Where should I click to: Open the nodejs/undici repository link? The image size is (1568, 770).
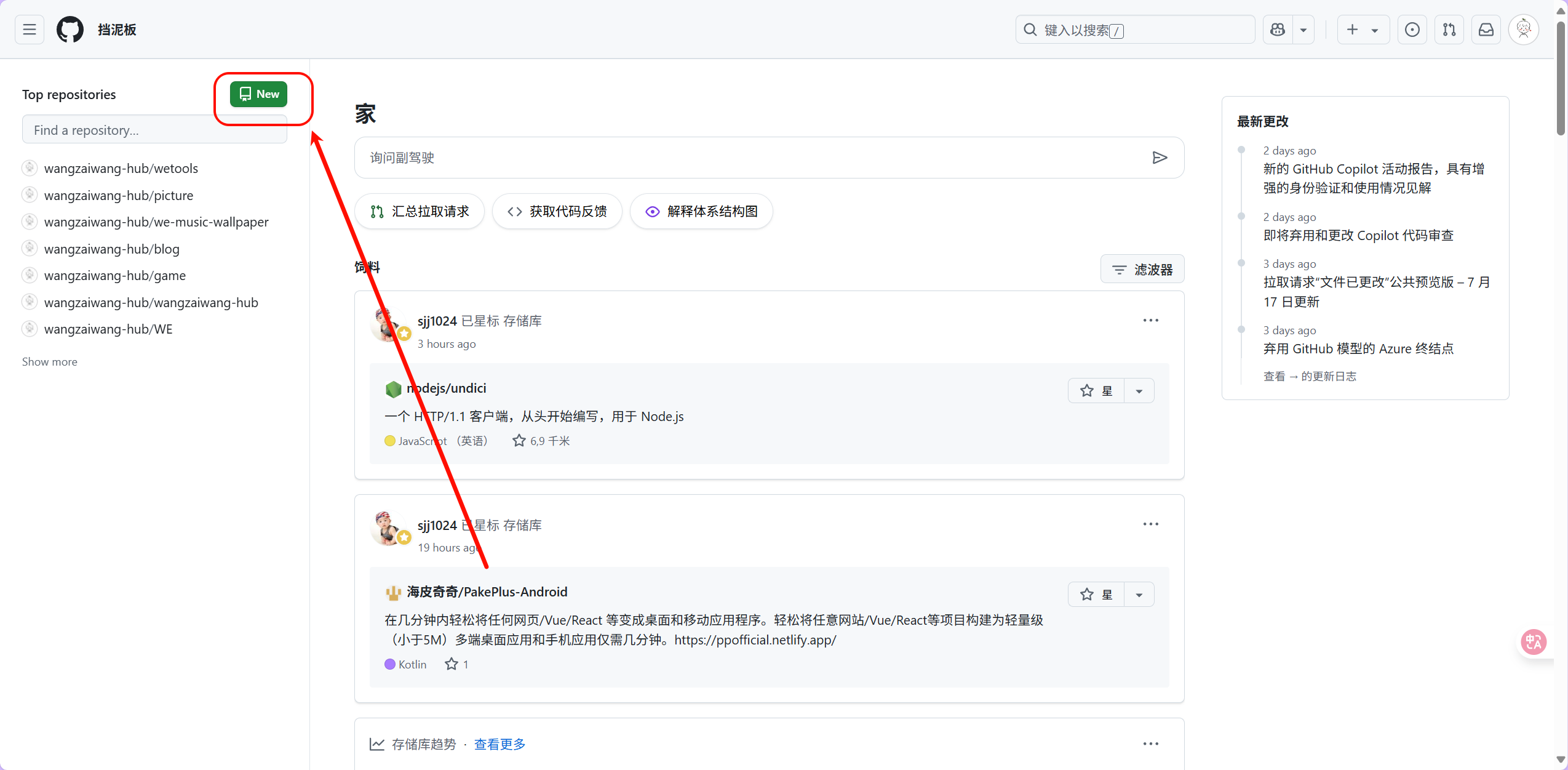point(447,388)
